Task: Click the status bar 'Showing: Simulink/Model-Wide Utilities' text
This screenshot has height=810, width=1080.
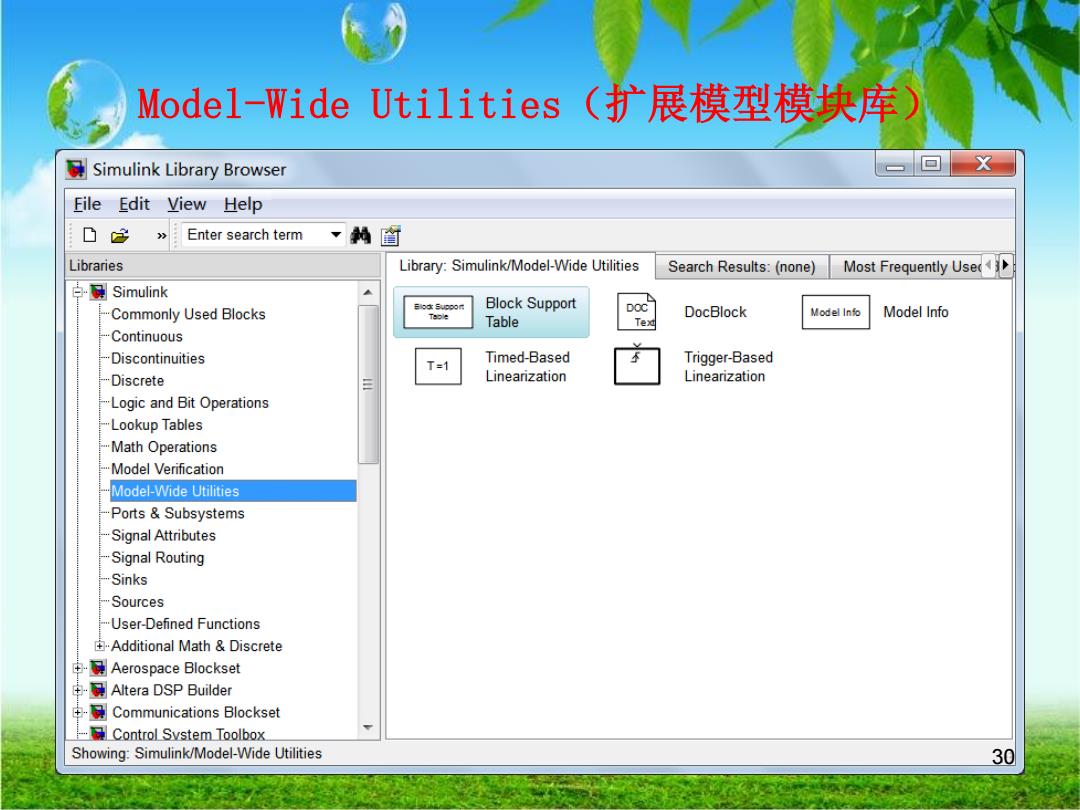Action: (x=196, y=754)
